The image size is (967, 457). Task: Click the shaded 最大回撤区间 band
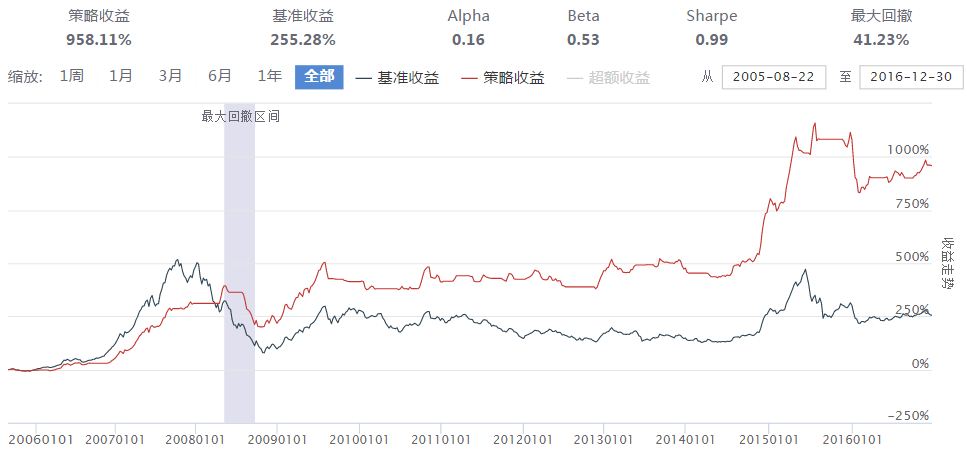tap(239, 270)
